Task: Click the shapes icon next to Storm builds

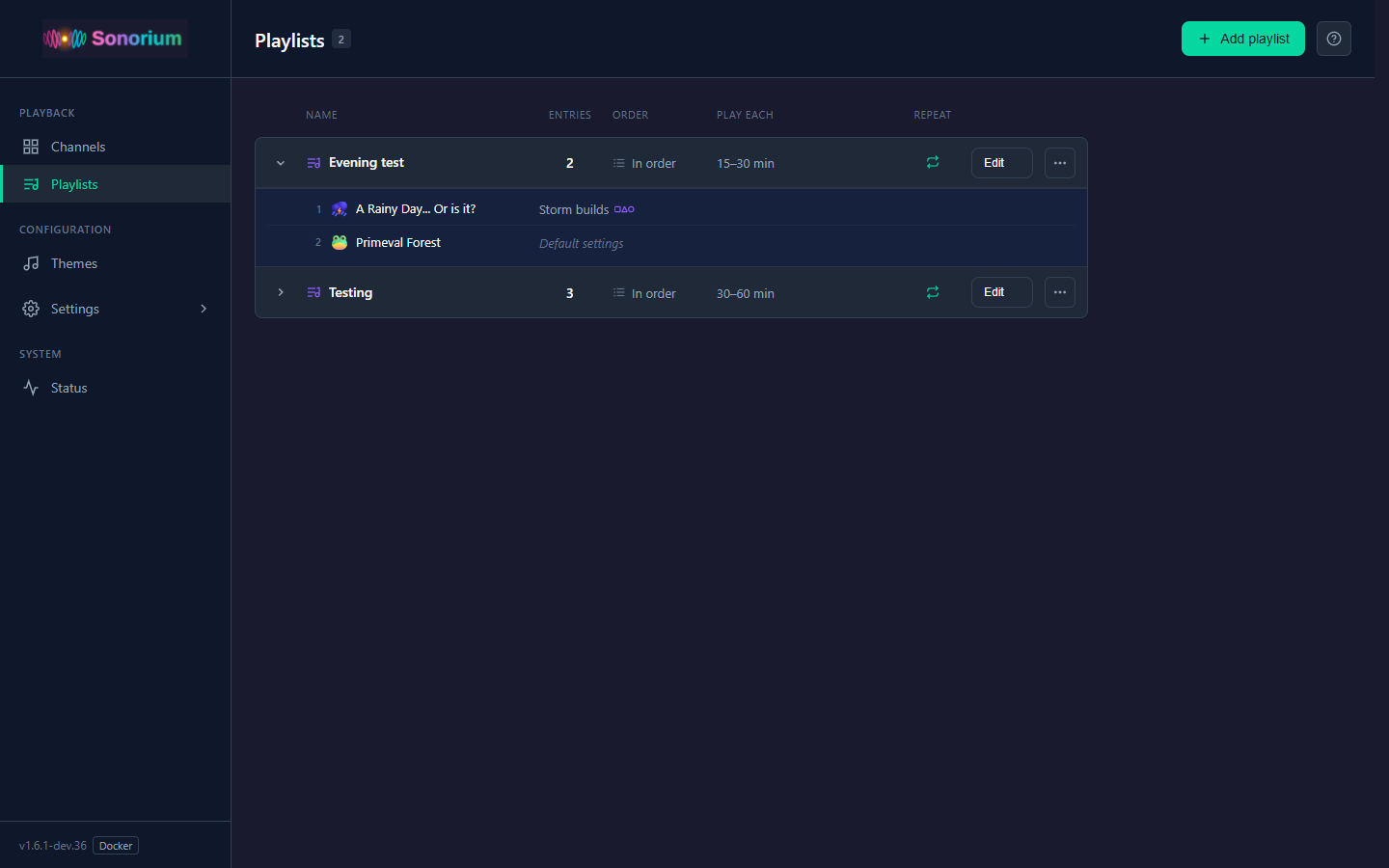Action: [624, 209]
